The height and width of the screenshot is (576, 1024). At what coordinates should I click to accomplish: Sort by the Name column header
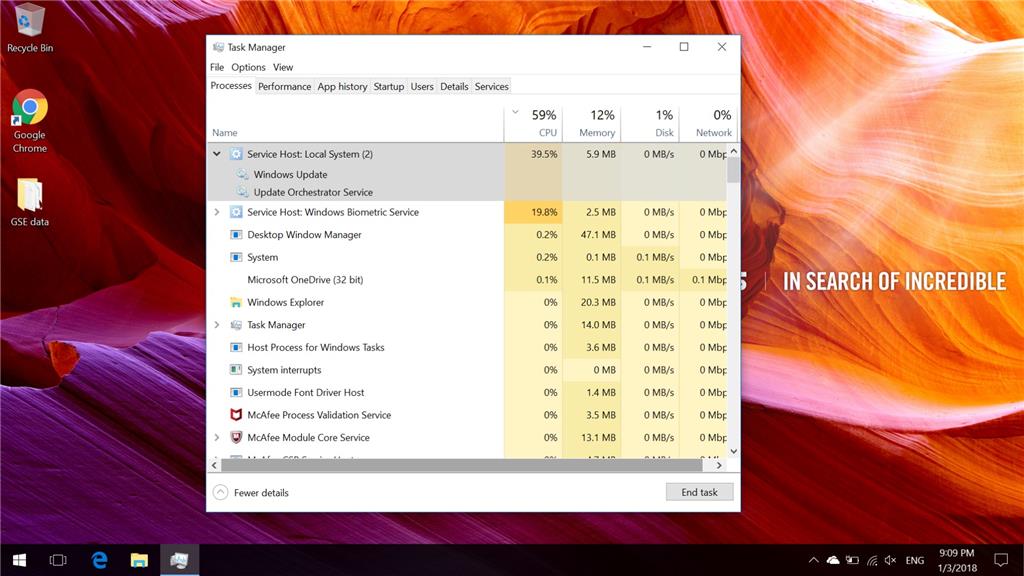coord(356,123)
